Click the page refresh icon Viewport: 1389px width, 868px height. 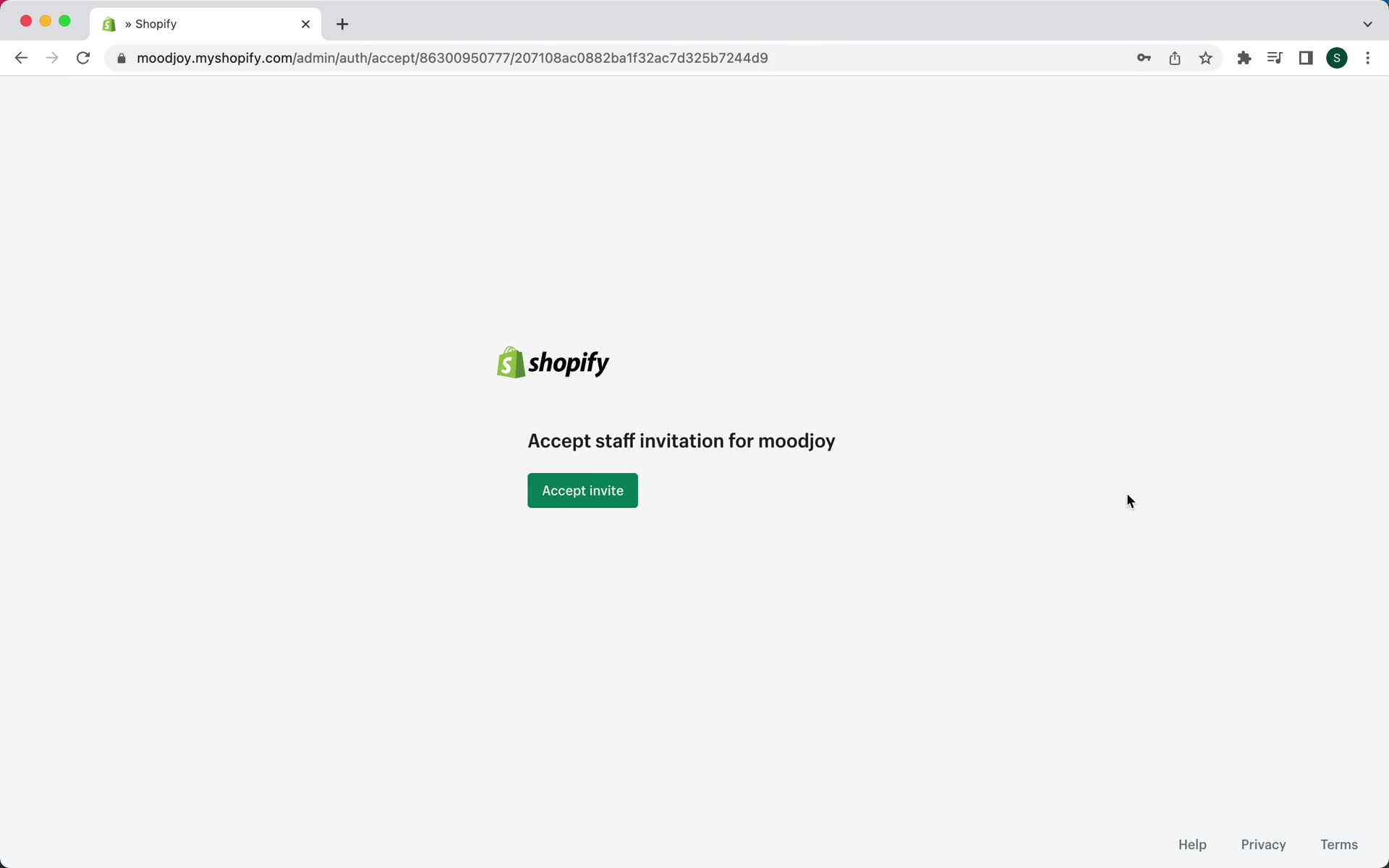[85, 57]
